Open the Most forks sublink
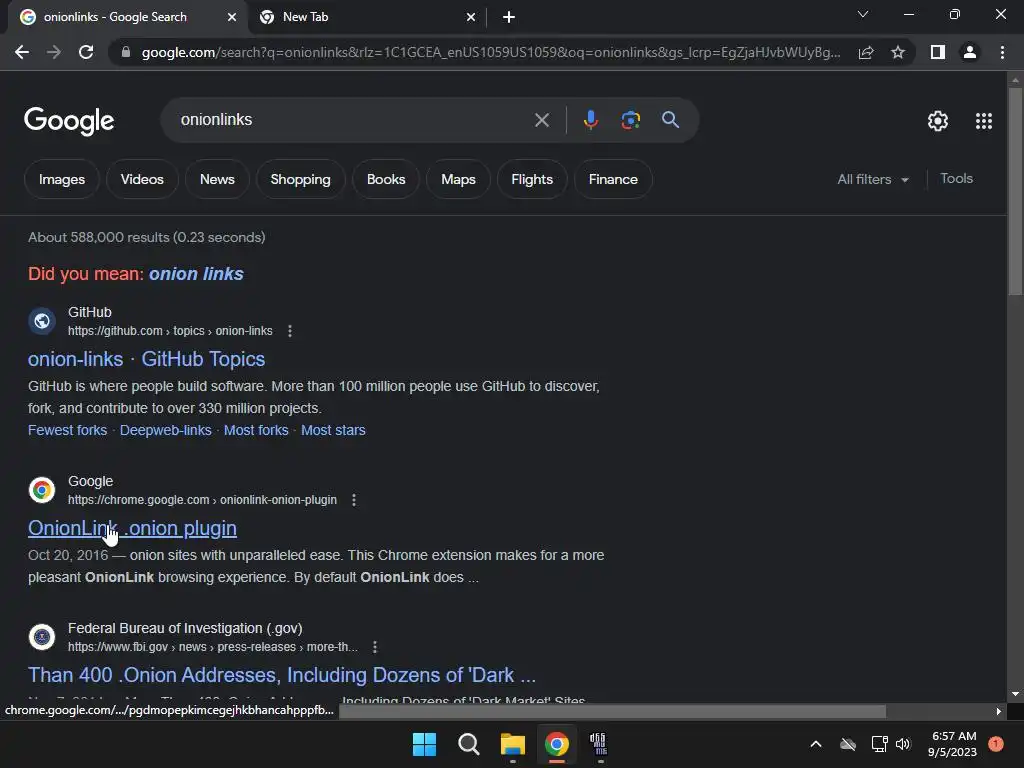Image resolution: width=1024 pixels, height=768 pixels. [256, 430]
